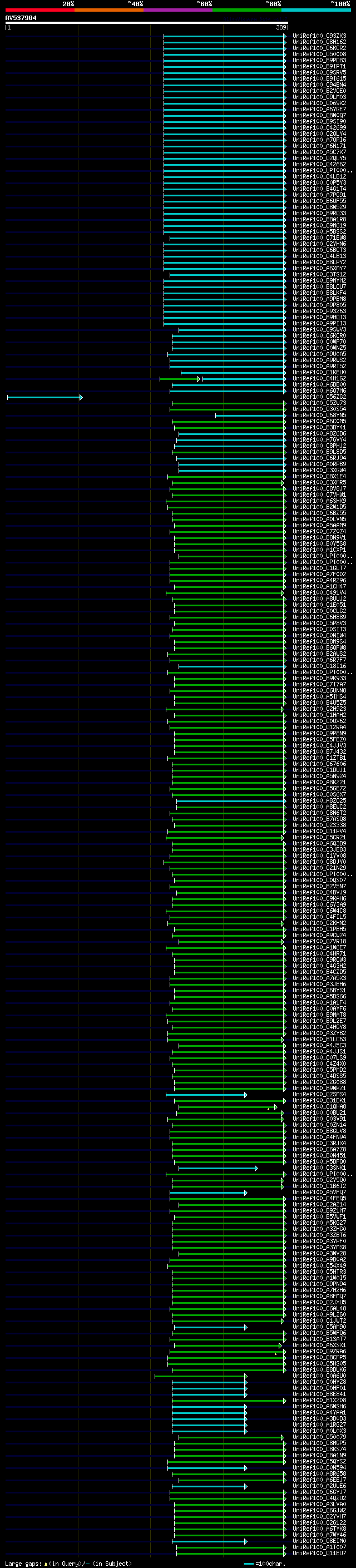The image size is (356, 1568).
Task: Click alignment bar for UniRef100_Q93ZK3
Action: pos(225,36)
